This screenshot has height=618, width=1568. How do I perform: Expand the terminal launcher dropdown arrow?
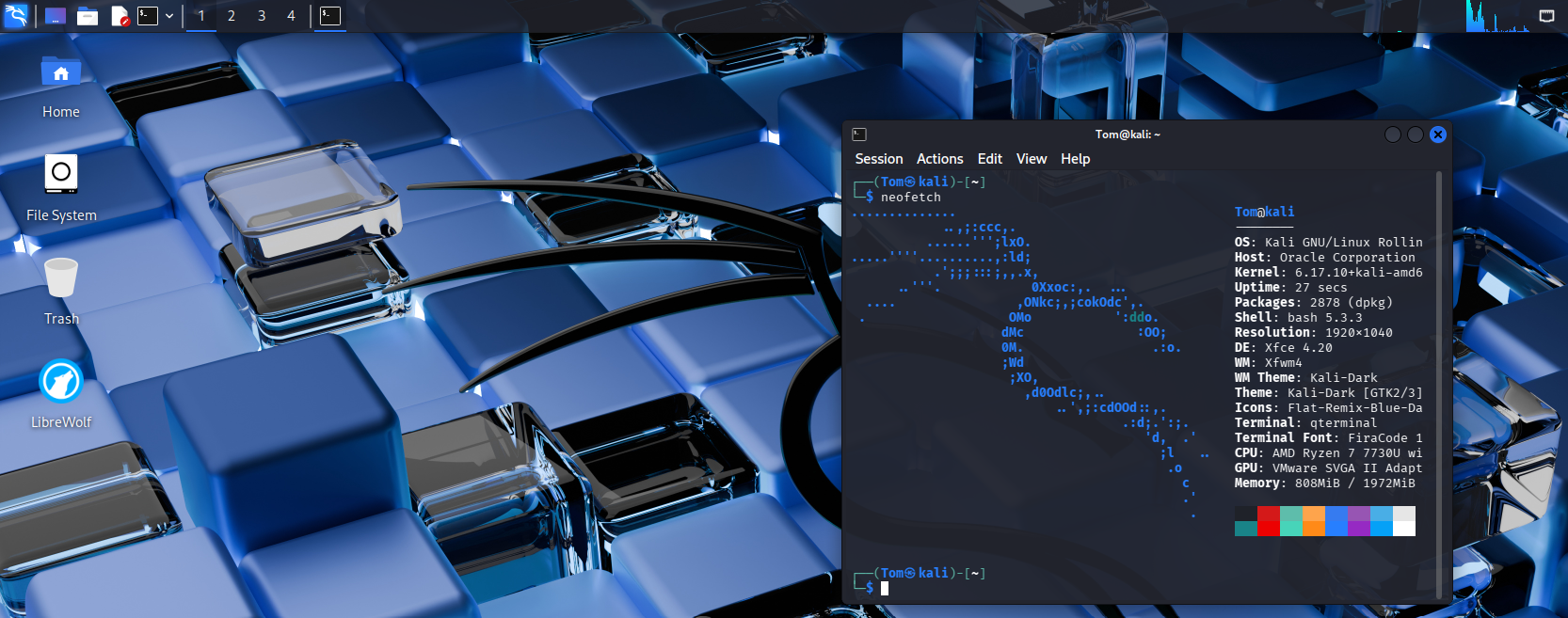point(169,16)
